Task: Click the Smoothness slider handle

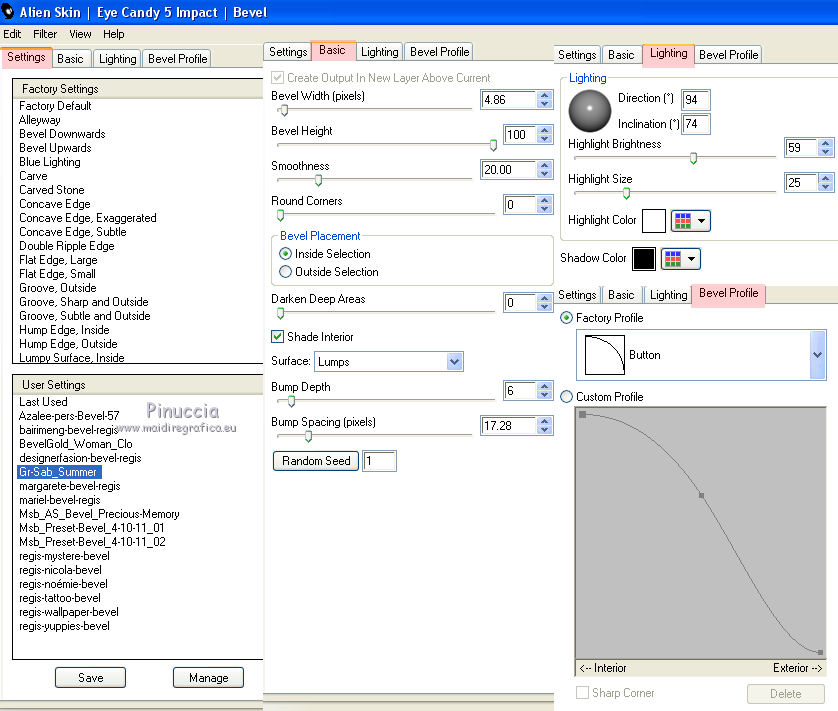Action: click(318, 180)
